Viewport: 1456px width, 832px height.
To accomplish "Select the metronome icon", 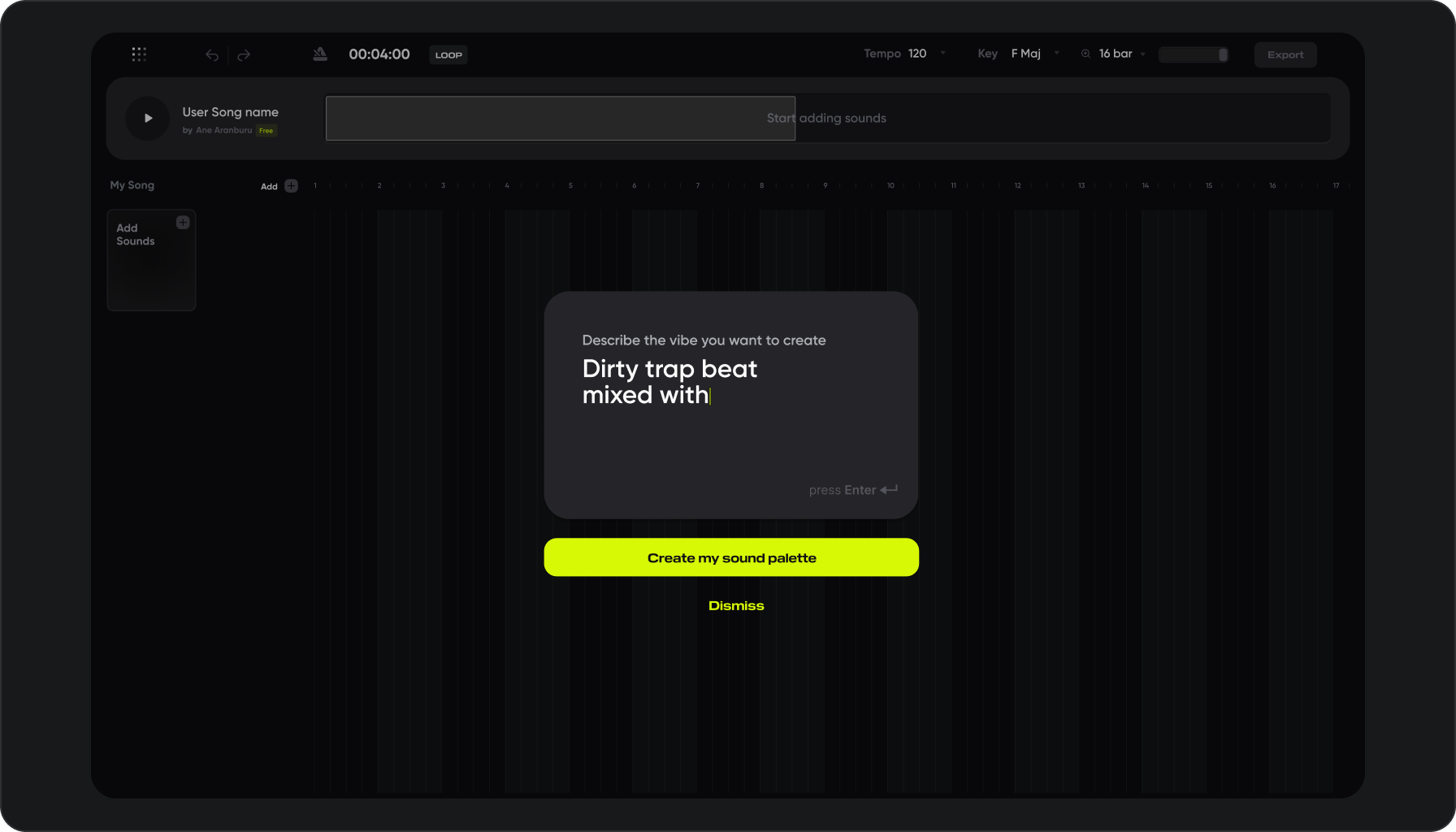I will (319, 54).
